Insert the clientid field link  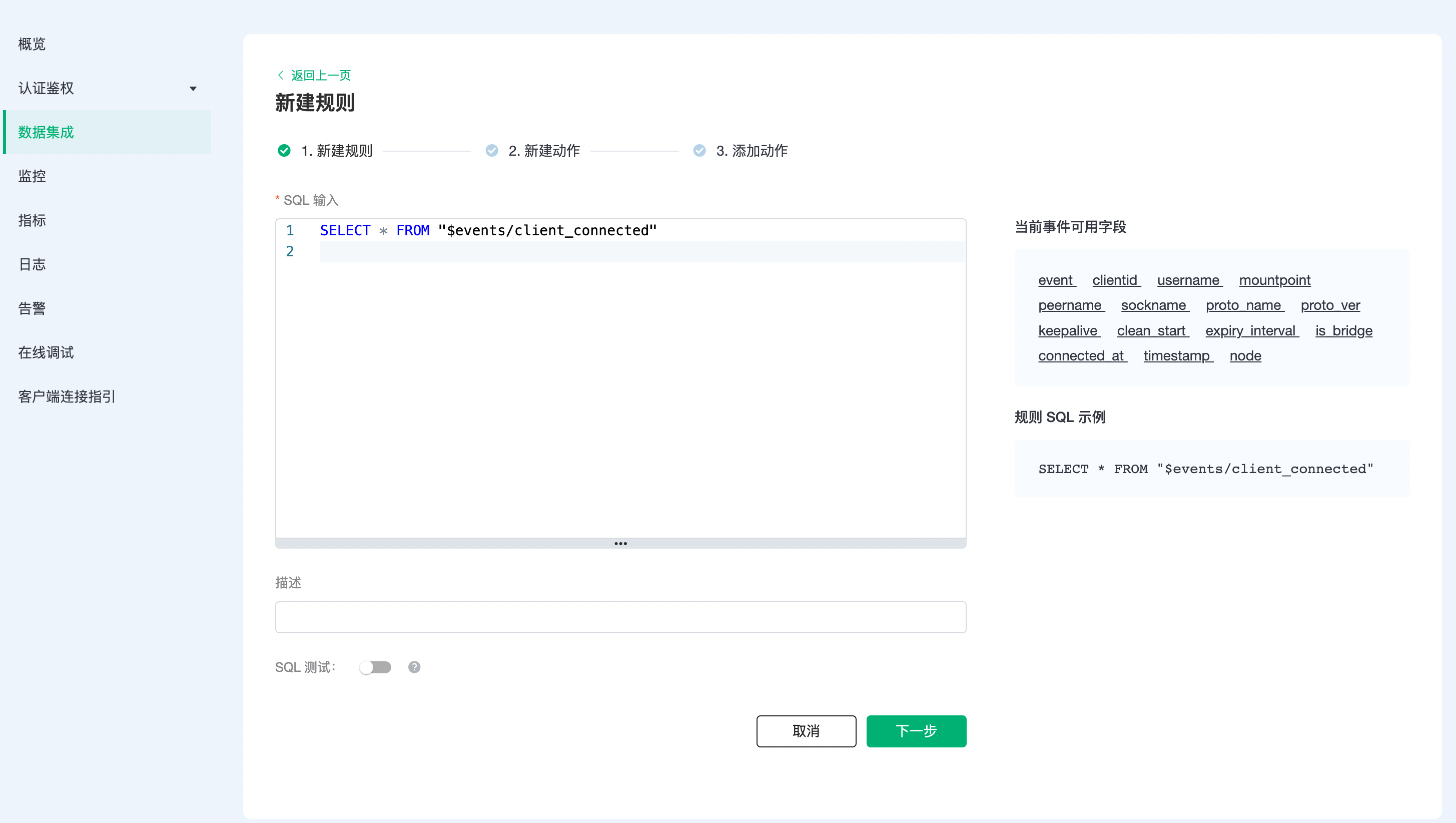pos(1115,280)
